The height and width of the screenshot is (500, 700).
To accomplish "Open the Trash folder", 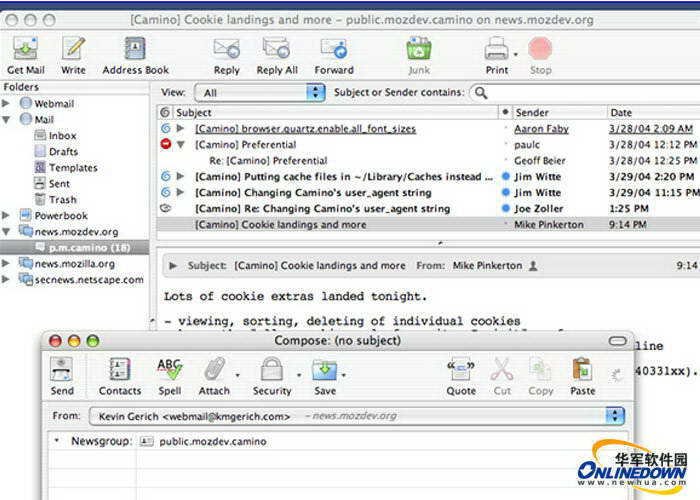I will [x=62, y=200].
